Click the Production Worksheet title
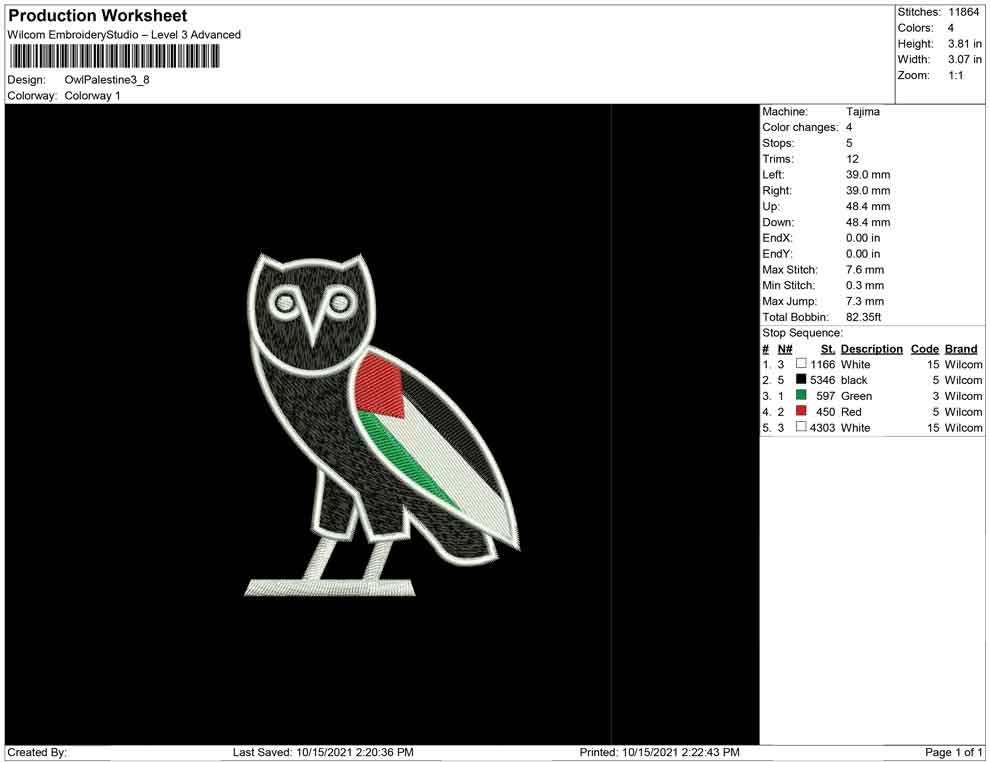The width and height of the screenshot is (990, 762). tap(98, 16)
